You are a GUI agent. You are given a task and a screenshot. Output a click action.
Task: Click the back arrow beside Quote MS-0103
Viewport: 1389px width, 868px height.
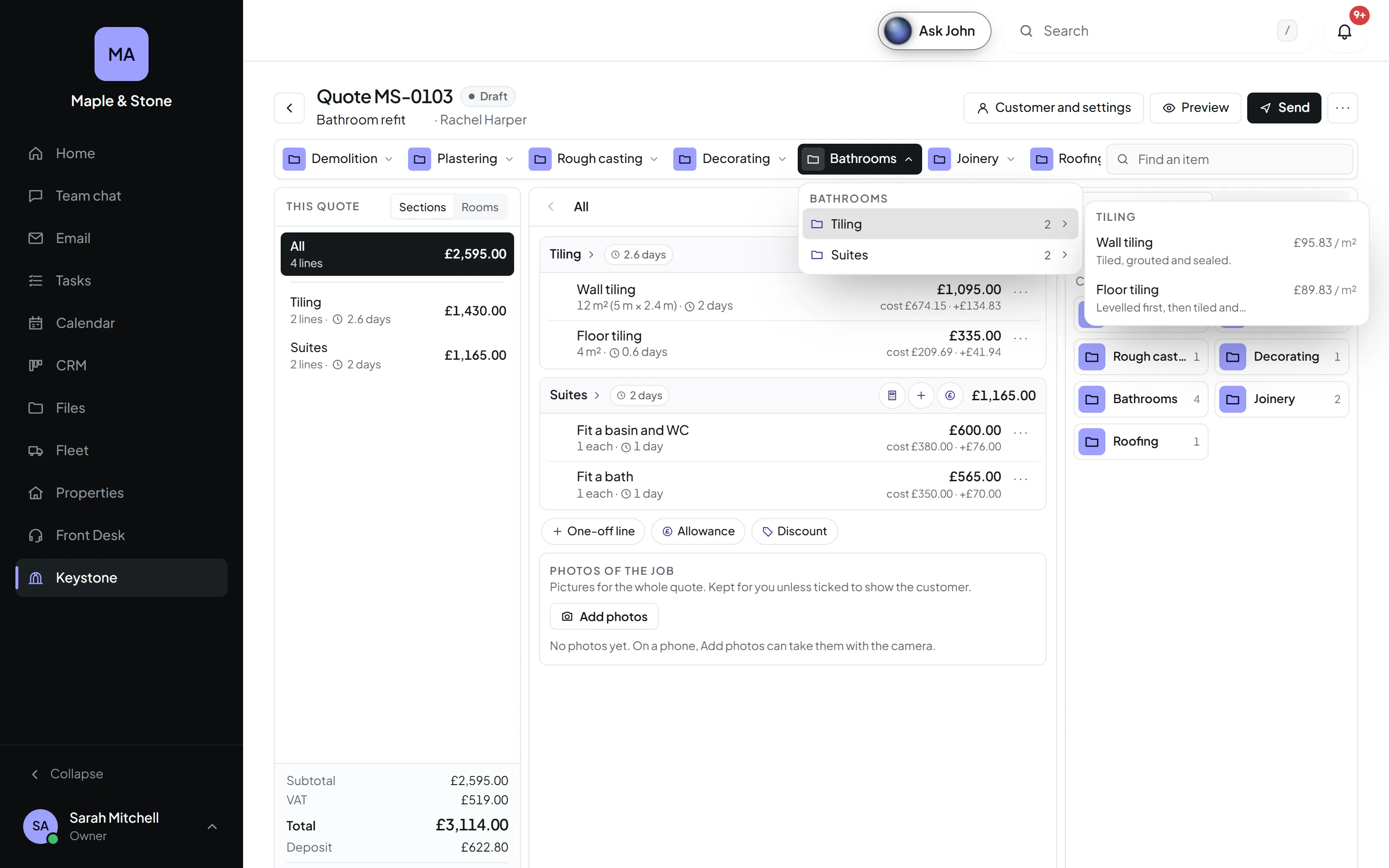pyautogui.click(x=290, y=108)
